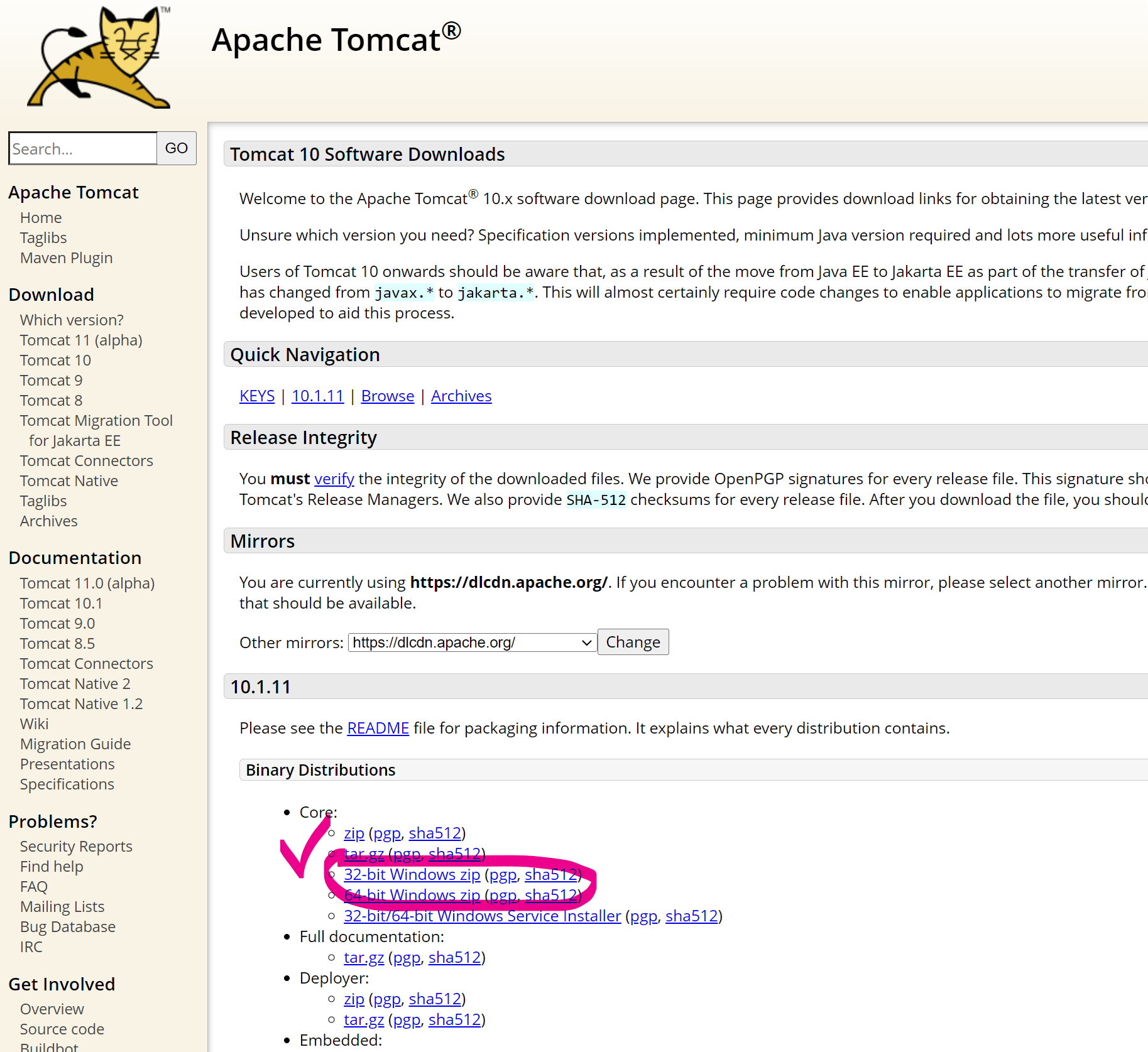Image resolution: width=1148 pixels, height=1052 pixels.
Task: Select Tomcat 8 download link
Action: pyautogui.click(x=51, y=400)
